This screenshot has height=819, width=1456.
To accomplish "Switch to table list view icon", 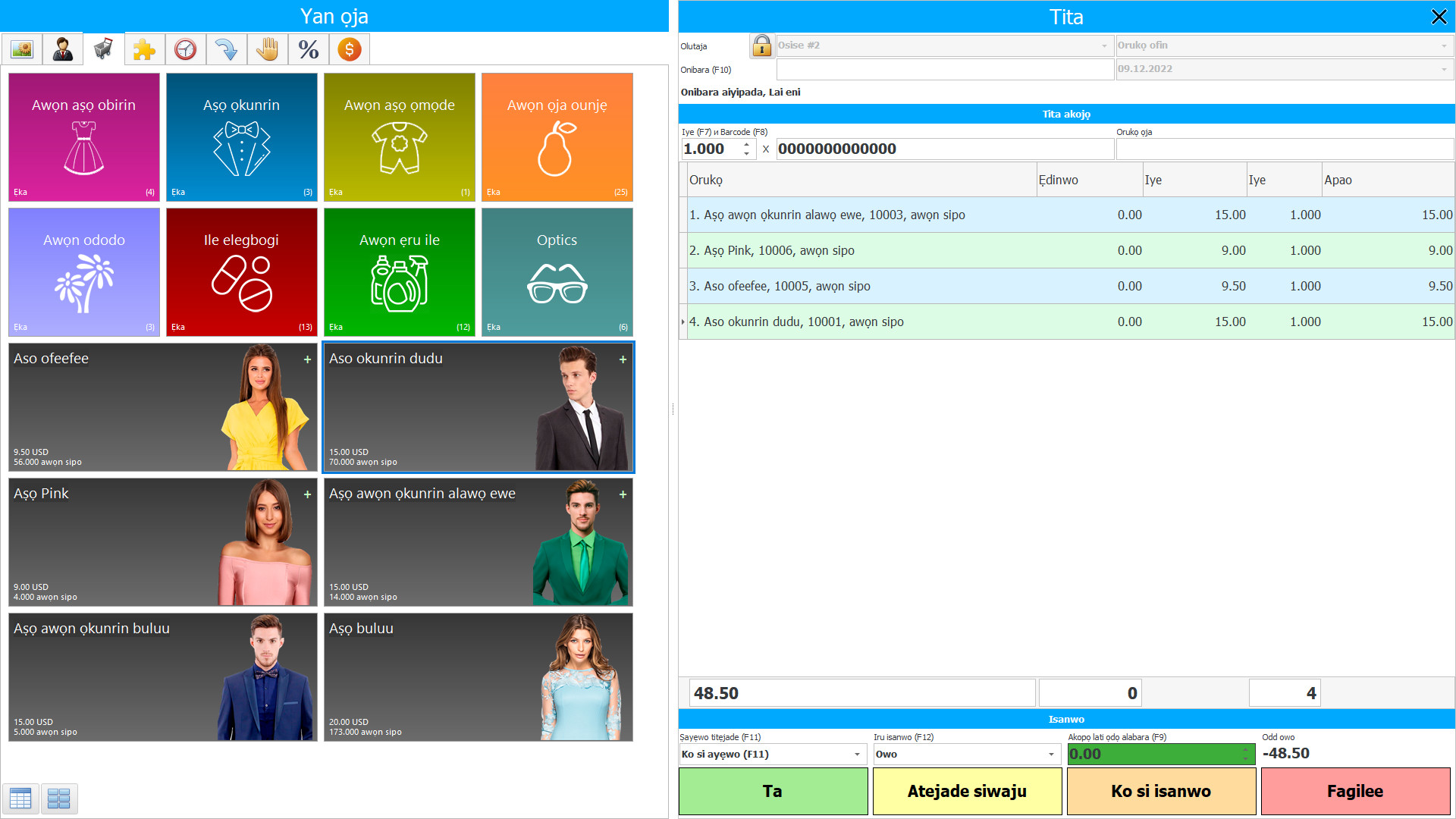I will (x=20, y=798).
